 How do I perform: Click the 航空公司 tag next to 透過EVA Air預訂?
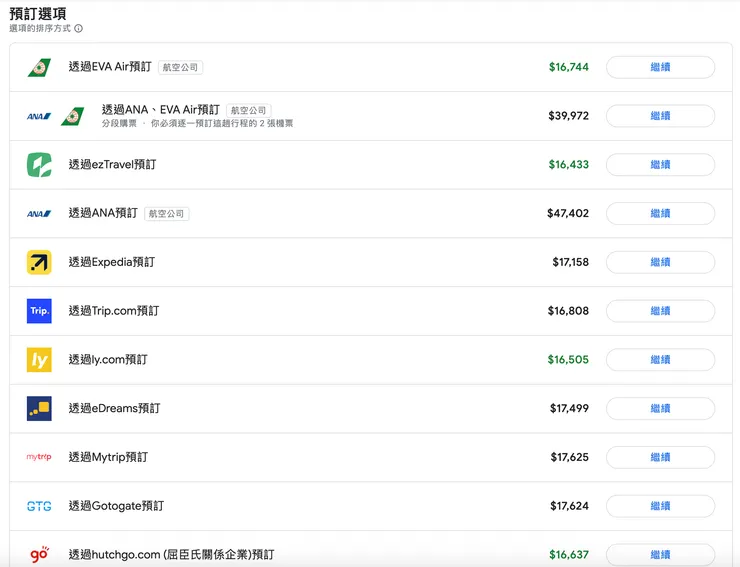pyautogui.click(x=180, y=68)
